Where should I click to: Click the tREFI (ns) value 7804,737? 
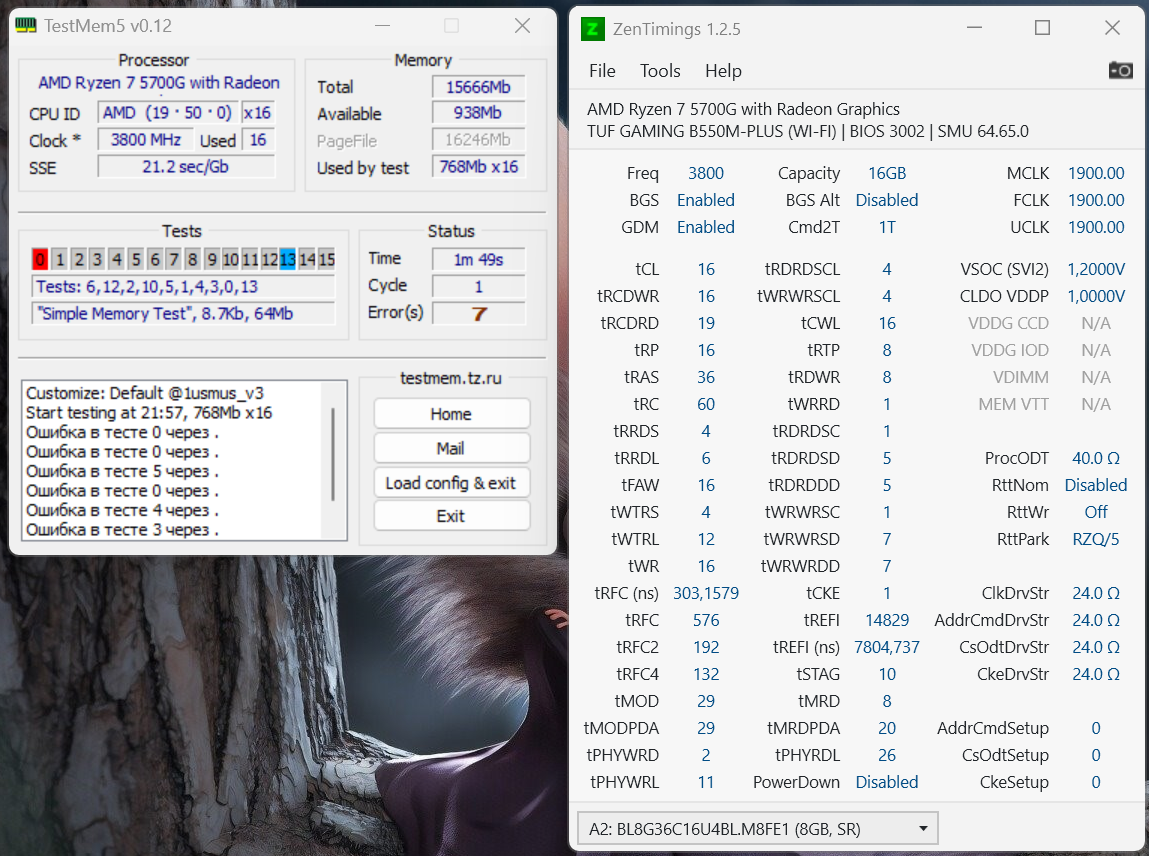[887, 647]
